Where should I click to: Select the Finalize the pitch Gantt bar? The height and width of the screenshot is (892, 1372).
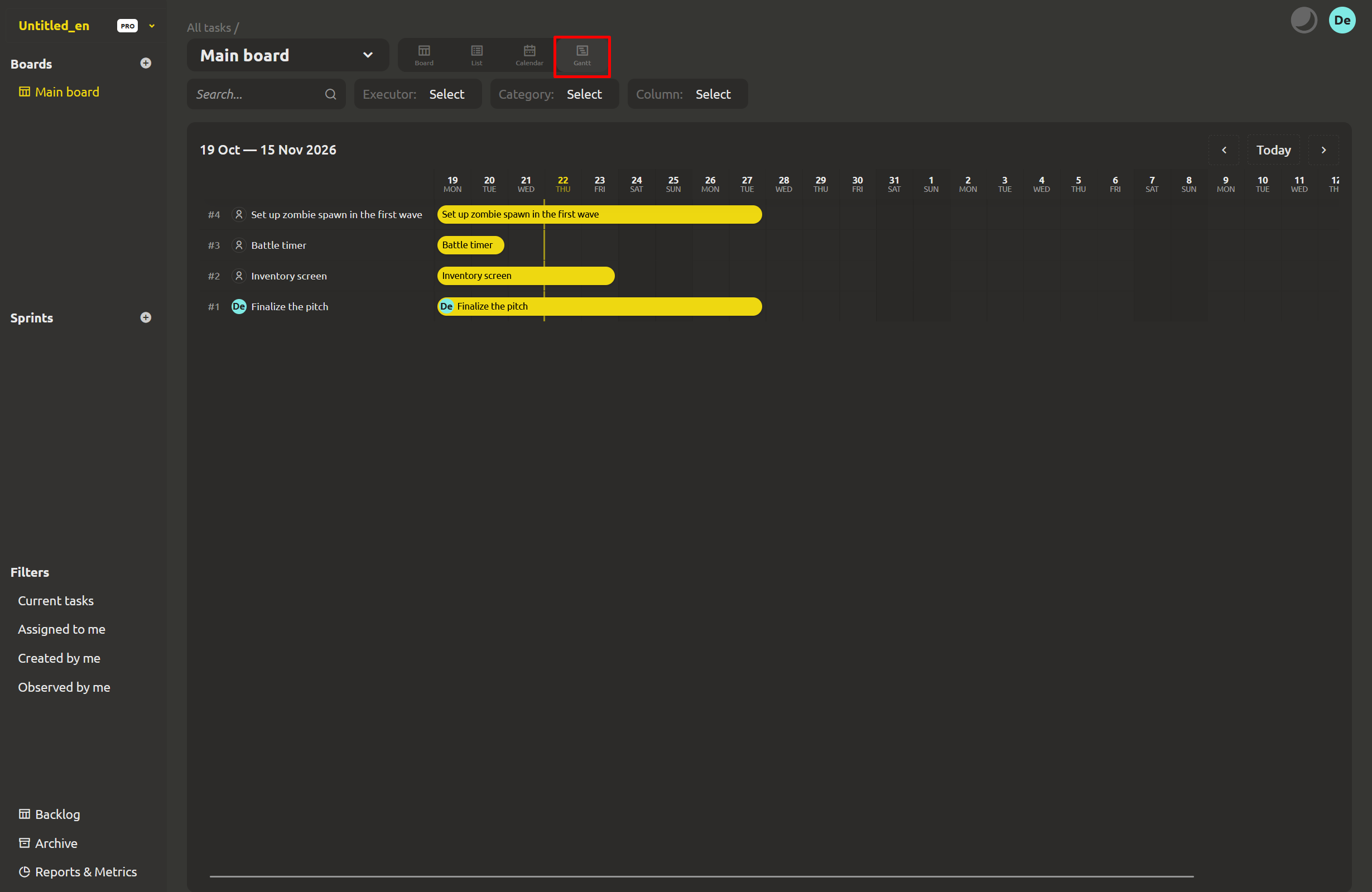(x=600, y=307)
